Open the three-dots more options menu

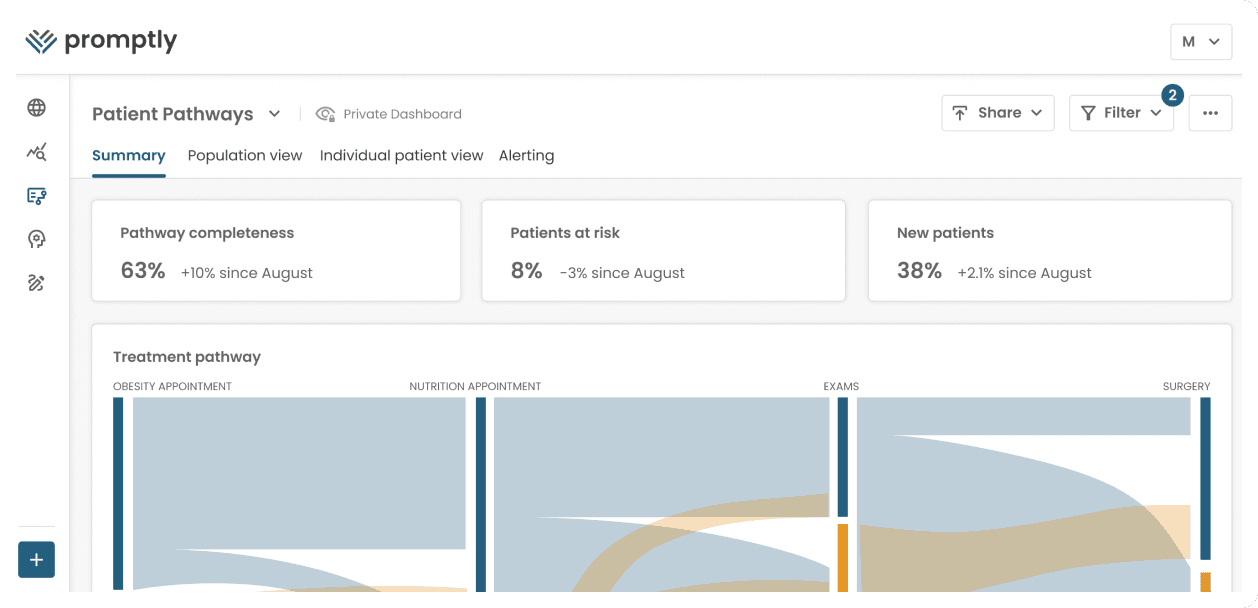tap(1210, 113)
